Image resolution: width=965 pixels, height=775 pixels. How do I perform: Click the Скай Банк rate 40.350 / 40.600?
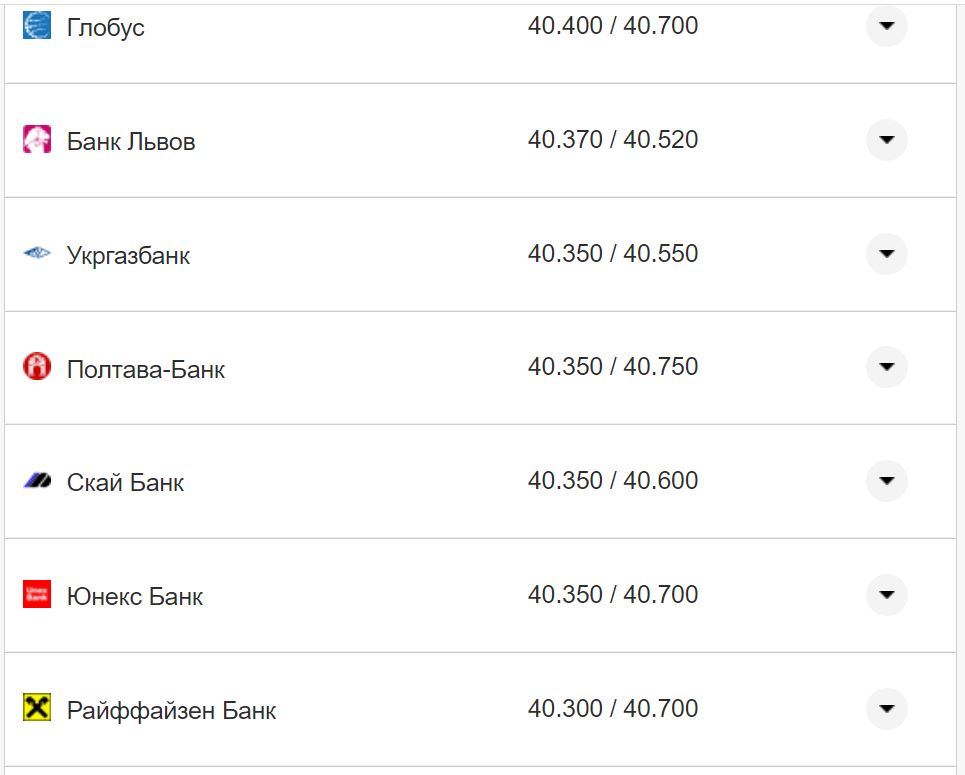click(x=612, y=481)
